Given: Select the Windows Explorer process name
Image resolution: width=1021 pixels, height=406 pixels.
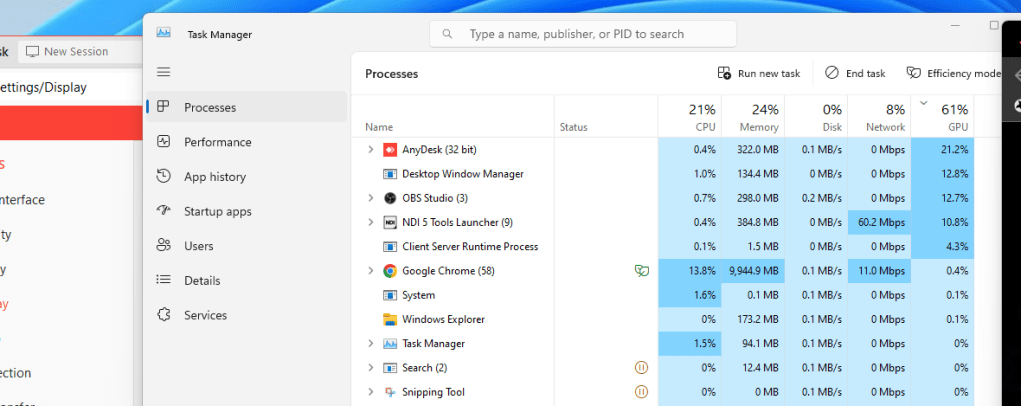Looking at the screenshot, I should click(443, 319).
